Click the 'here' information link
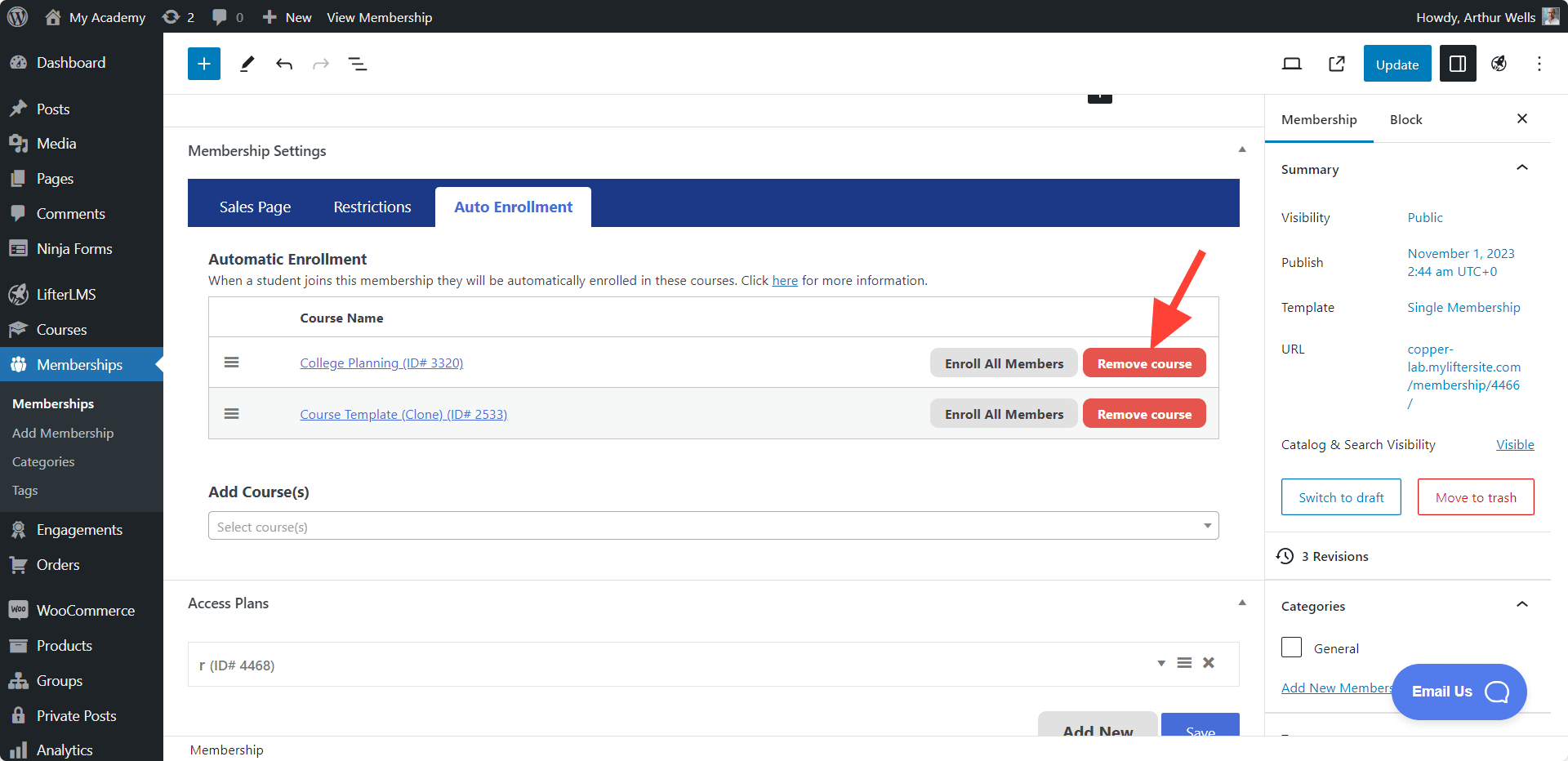The image size is (1568, 761). tap(785, 281)
